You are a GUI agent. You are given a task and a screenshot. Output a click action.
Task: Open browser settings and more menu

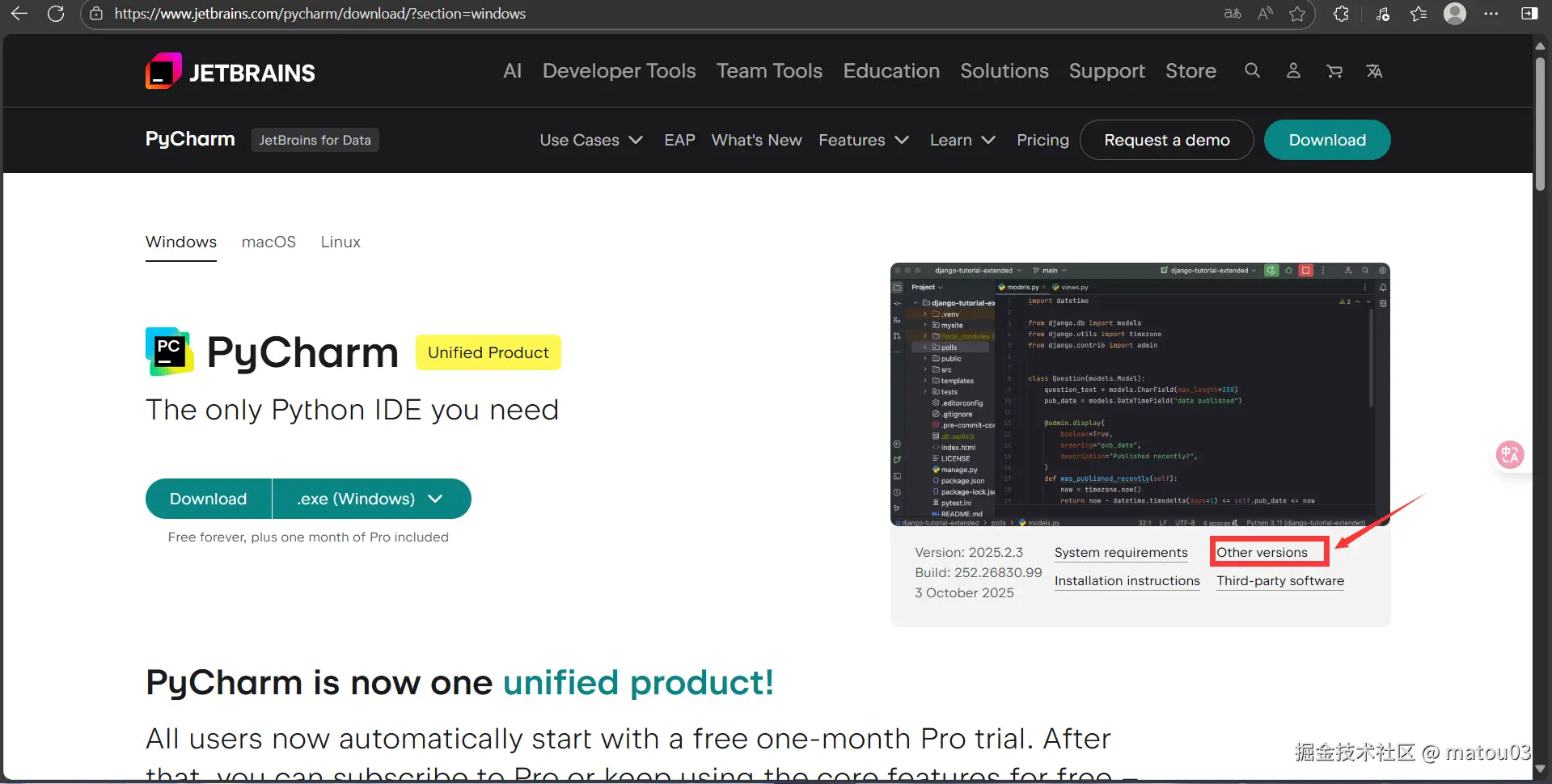click(1491, 14)
